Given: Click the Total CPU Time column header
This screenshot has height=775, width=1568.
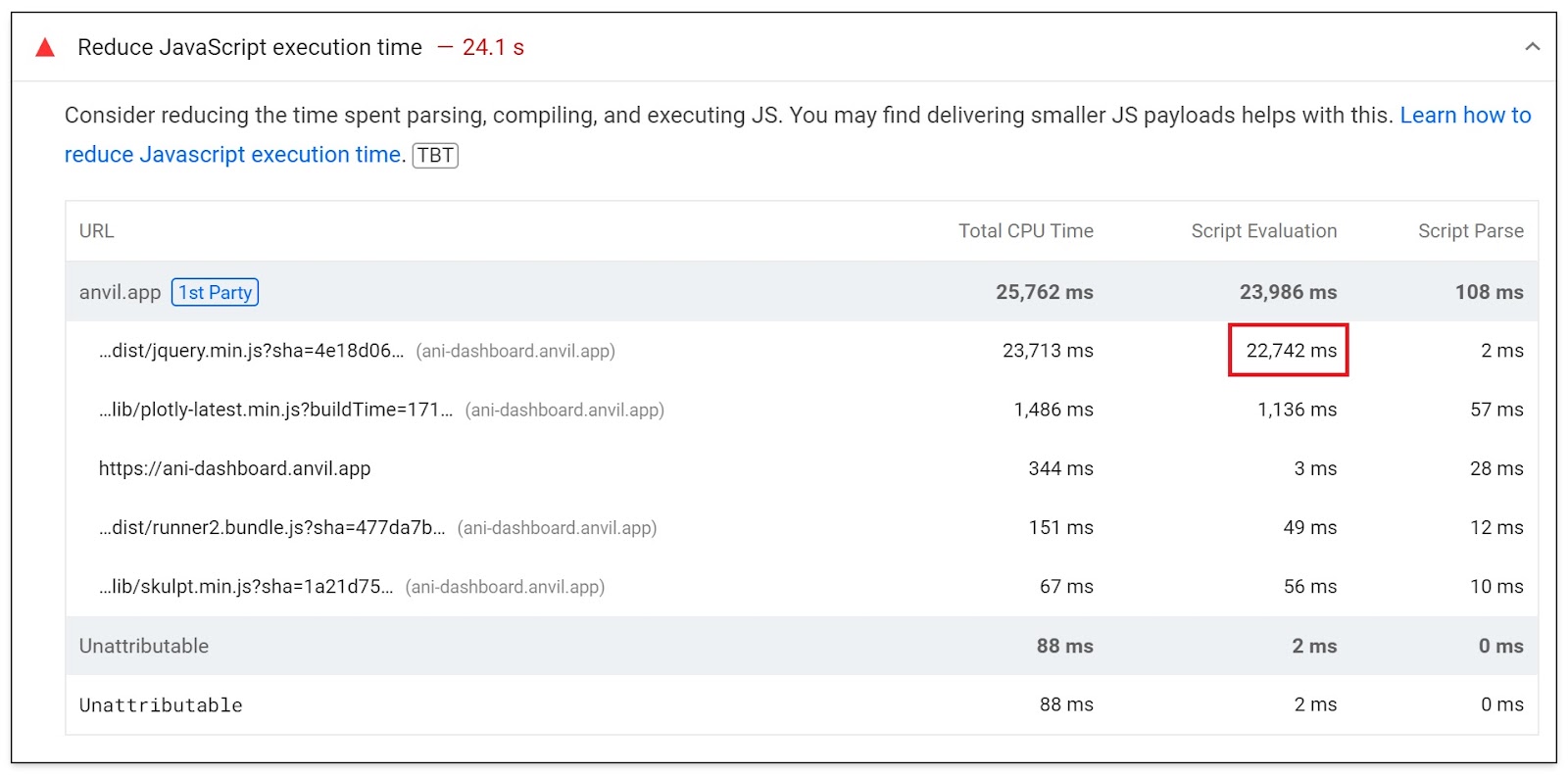Looking at the screenshot, I should [1026, 231].
